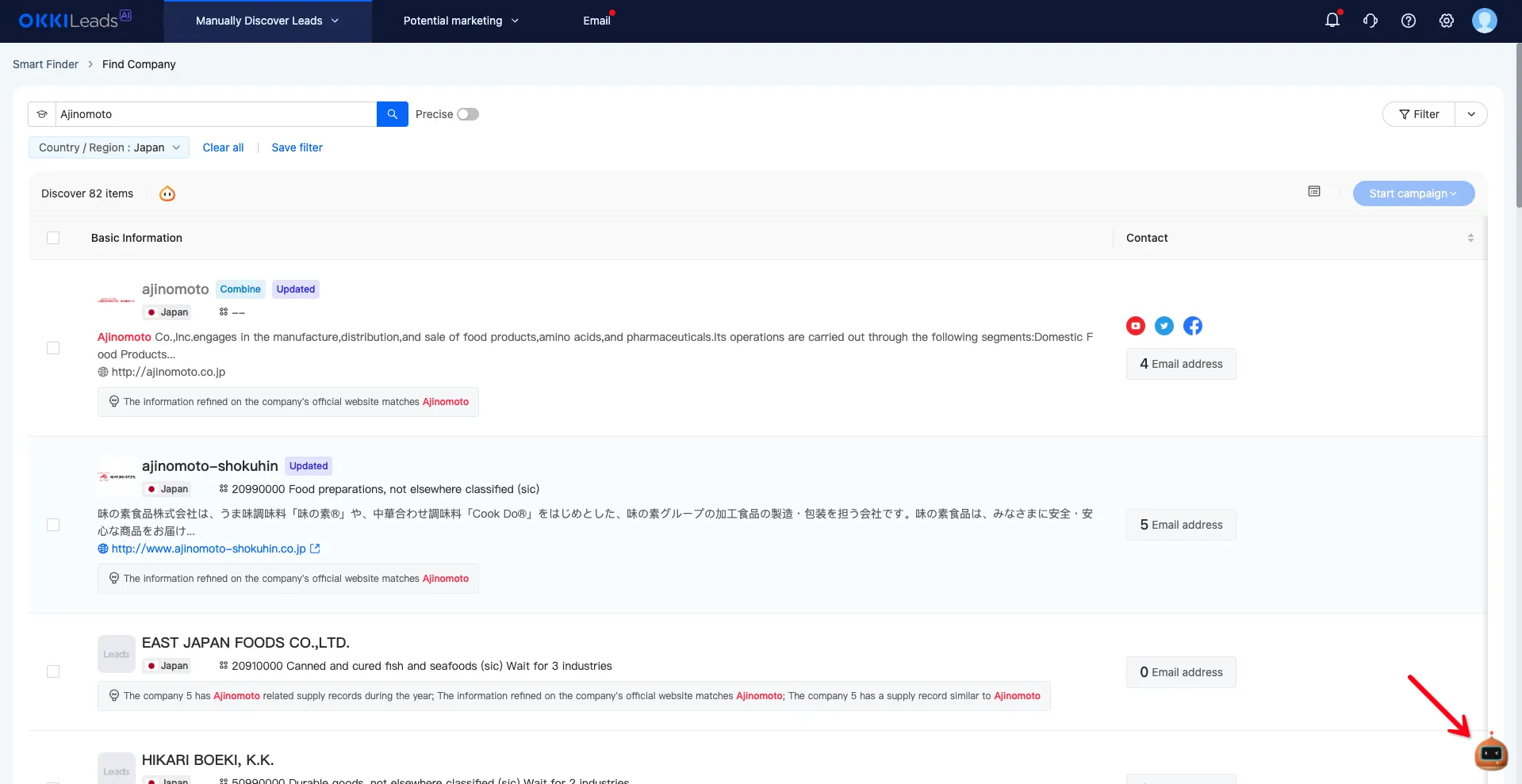Screen dimensions: 1522x784
Task: Click the Combine tag on ajinomoto
Action: point(240,289)
